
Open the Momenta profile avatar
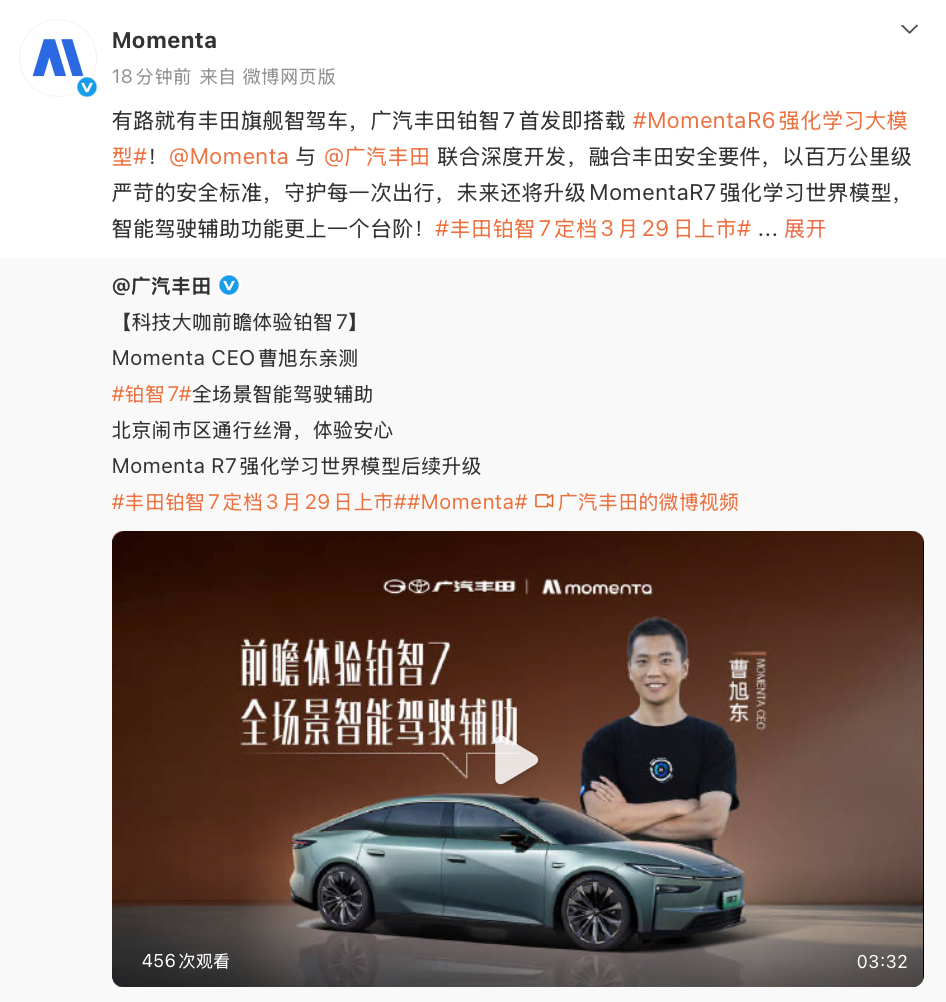pos(58,59)
